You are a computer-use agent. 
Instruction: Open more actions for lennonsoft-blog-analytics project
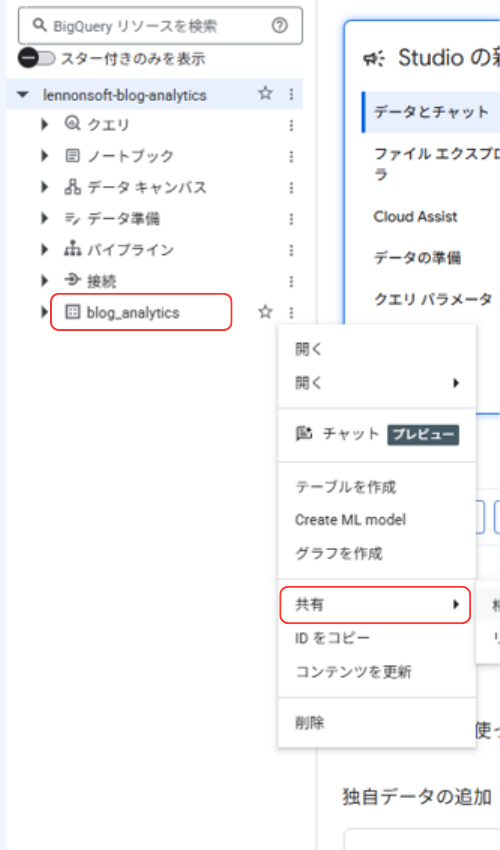pyautogui.click(x=291, y=94)
